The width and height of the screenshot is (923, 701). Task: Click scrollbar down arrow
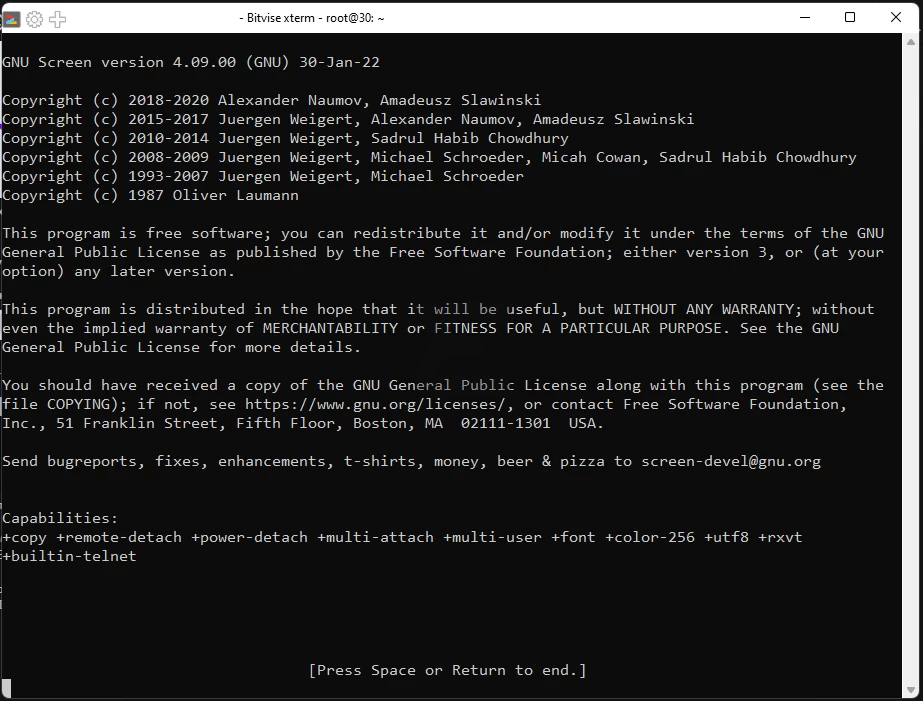911,689
